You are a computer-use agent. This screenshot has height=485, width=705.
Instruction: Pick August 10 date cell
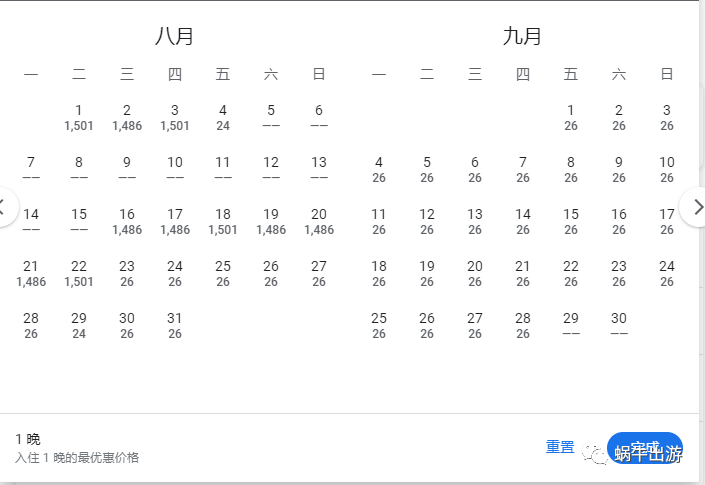pos(175,169)
